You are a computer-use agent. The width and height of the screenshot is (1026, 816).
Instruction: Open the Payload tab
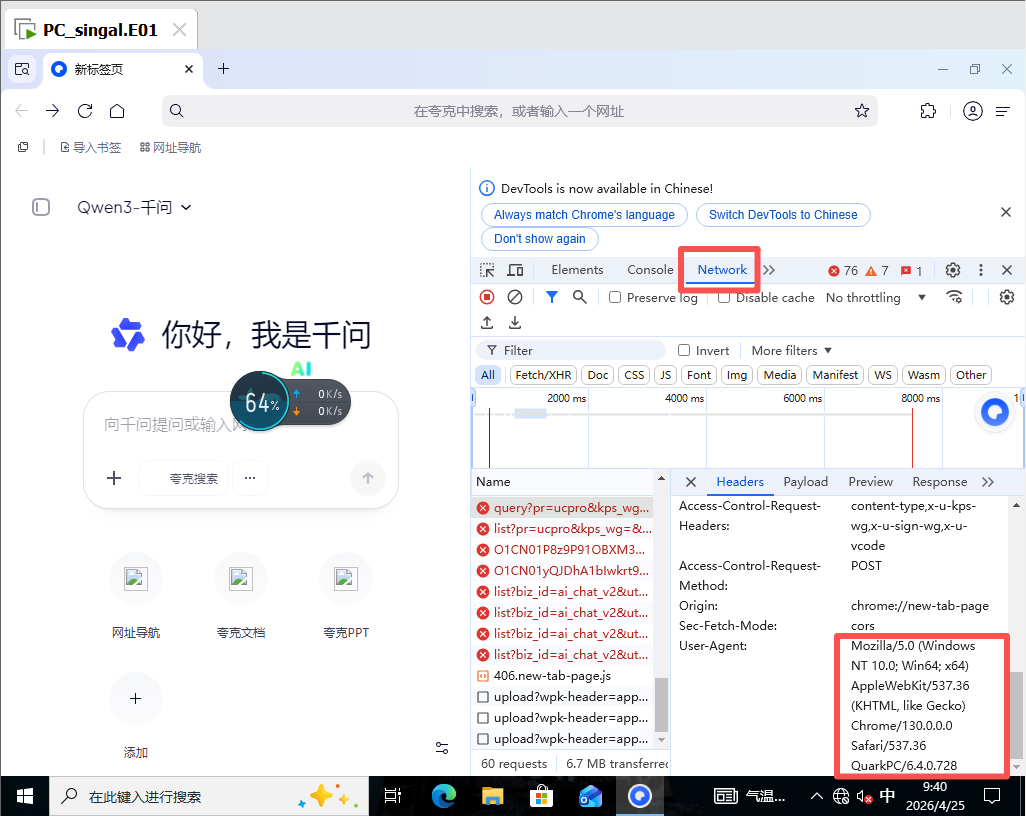coord(805,482)
